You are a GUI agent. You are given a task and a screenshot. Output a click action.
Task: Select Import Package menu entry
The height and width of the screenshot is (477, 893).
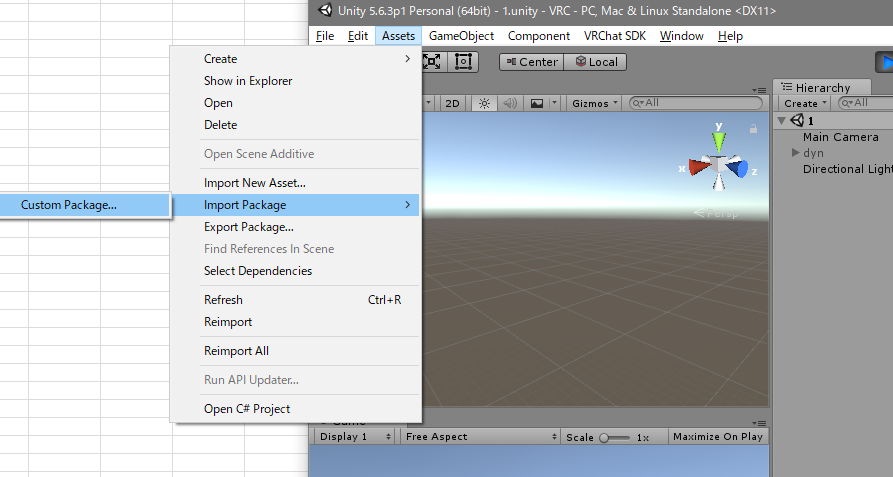click(296, 205)
